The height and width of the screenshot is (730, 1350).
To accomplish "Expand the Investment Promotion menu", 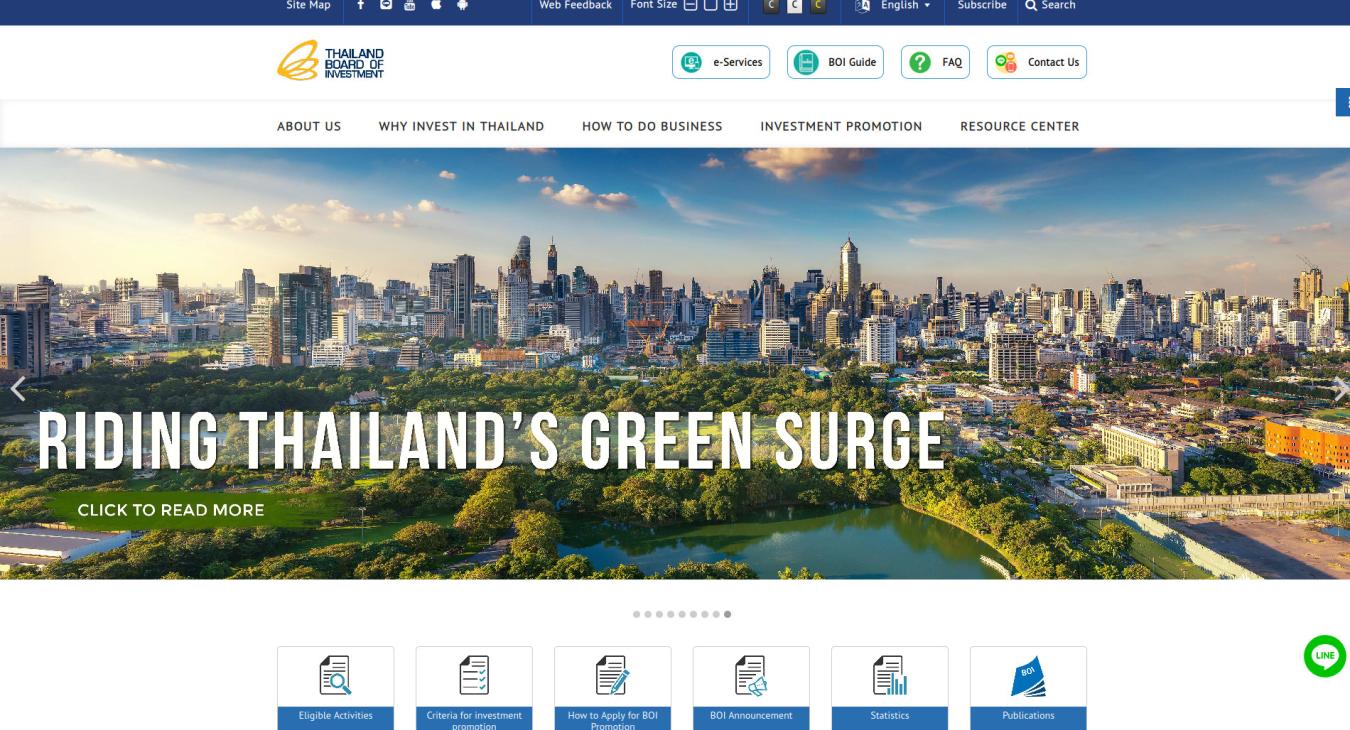I will click(841, 126).
